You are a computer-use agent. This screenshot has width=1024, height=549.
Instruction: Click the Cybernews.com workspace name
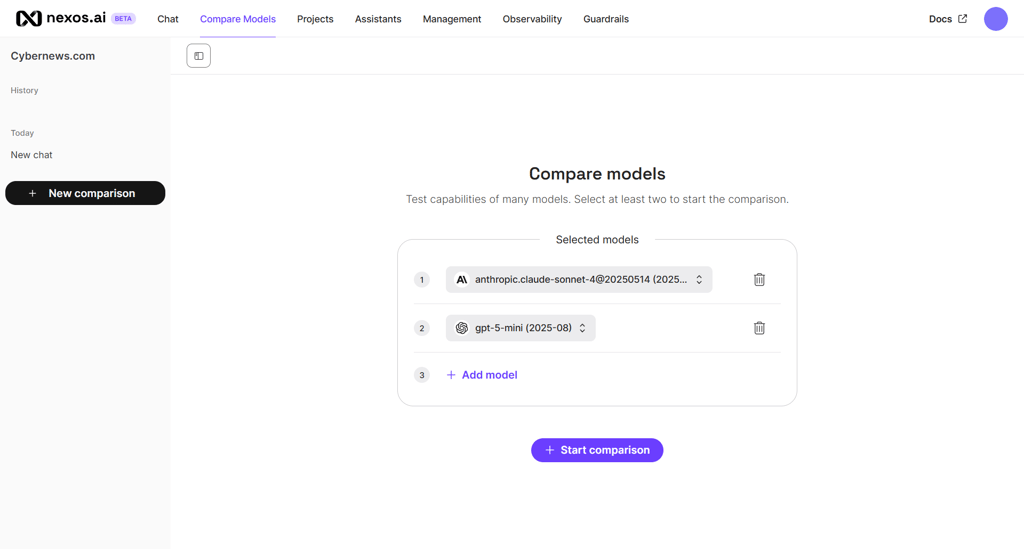(x=53, y=56)
